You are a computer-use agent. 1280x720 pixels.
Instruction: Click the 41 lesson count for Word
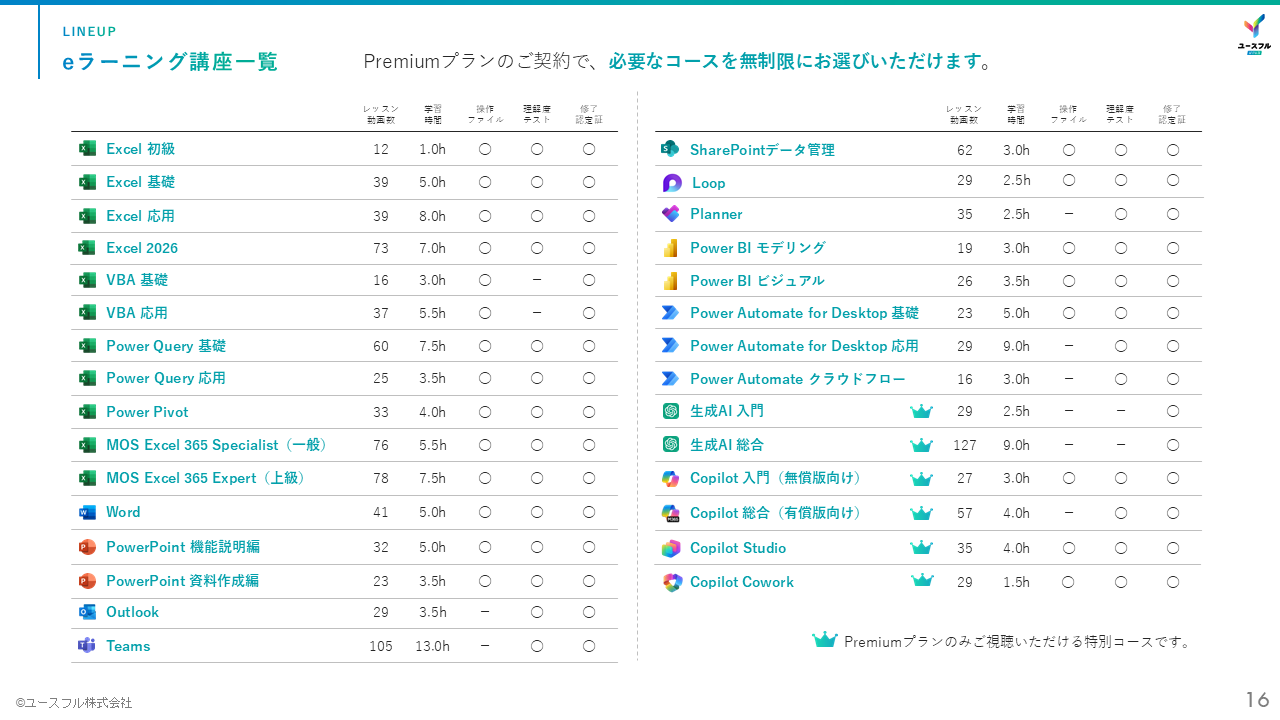coord(381,513)
